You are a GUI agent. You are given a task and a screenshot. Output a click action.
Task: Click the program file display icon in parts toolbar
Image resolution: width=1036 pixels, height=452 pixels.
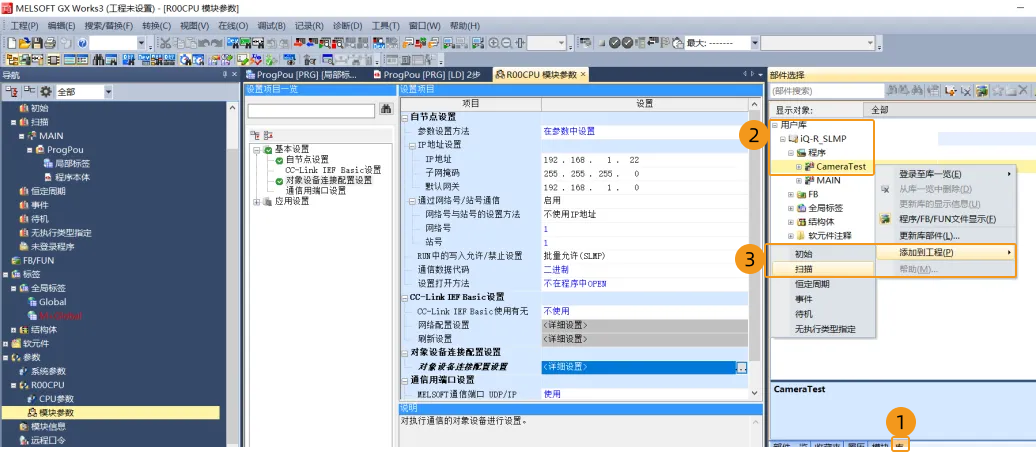[982, 91]
